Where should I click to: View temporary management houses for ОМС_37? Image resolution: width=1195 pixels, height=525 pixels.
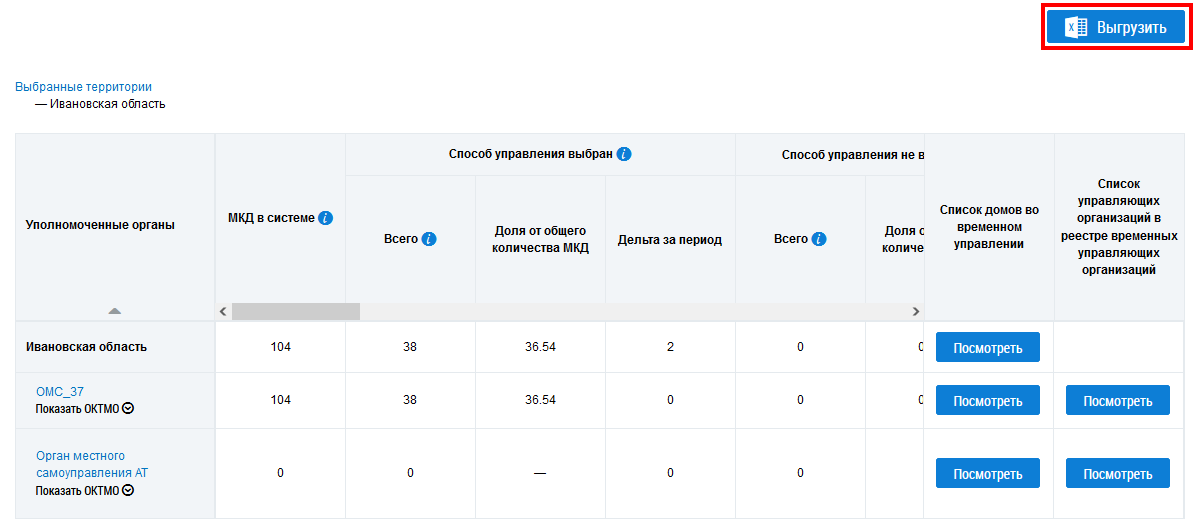988,401
